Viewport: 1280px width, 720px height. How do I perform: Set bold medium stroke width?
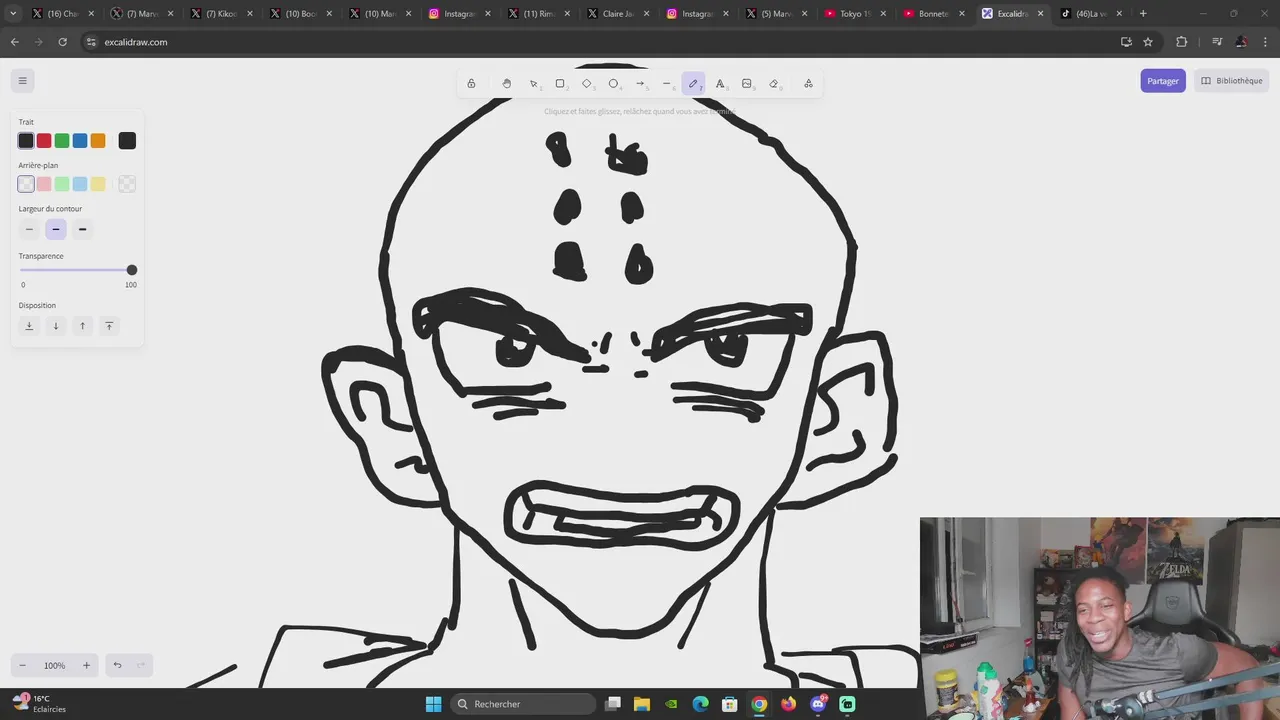click(56, 229)
